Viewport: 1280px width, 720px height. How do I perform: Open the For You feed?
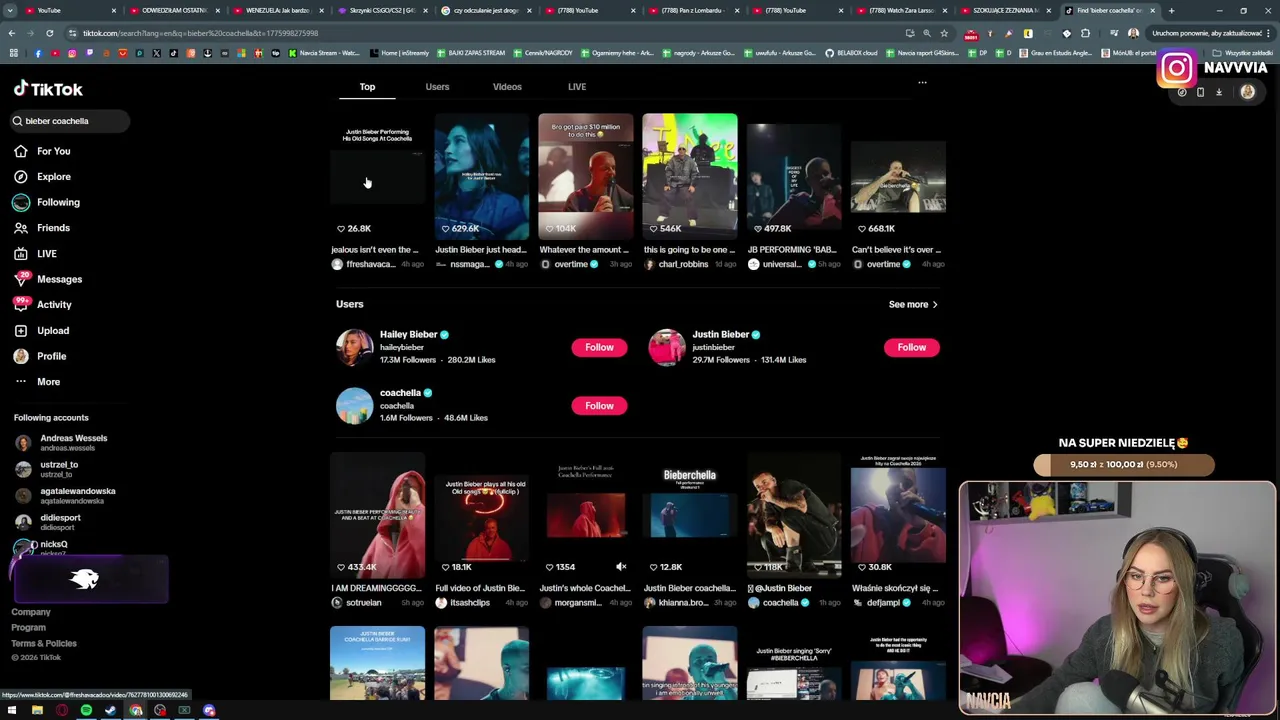click(x=43, y=151)
